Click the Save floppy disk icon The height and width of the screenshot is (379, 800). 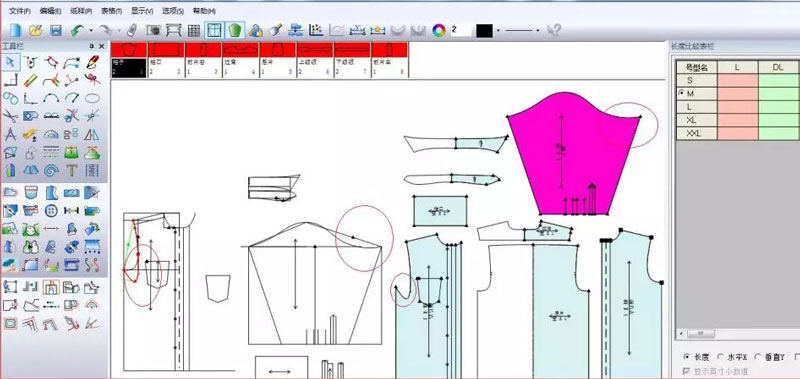(56, 31)
